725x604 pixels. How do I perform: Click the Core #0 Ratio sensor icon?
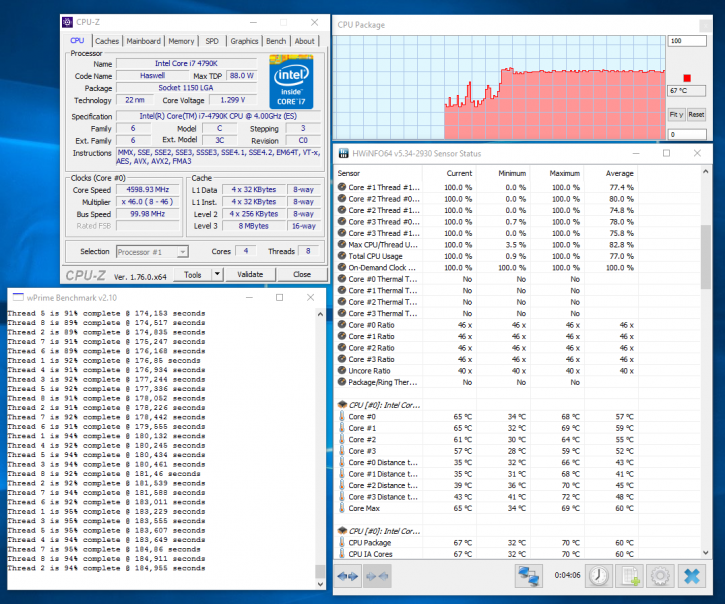(x=342, y=325)
